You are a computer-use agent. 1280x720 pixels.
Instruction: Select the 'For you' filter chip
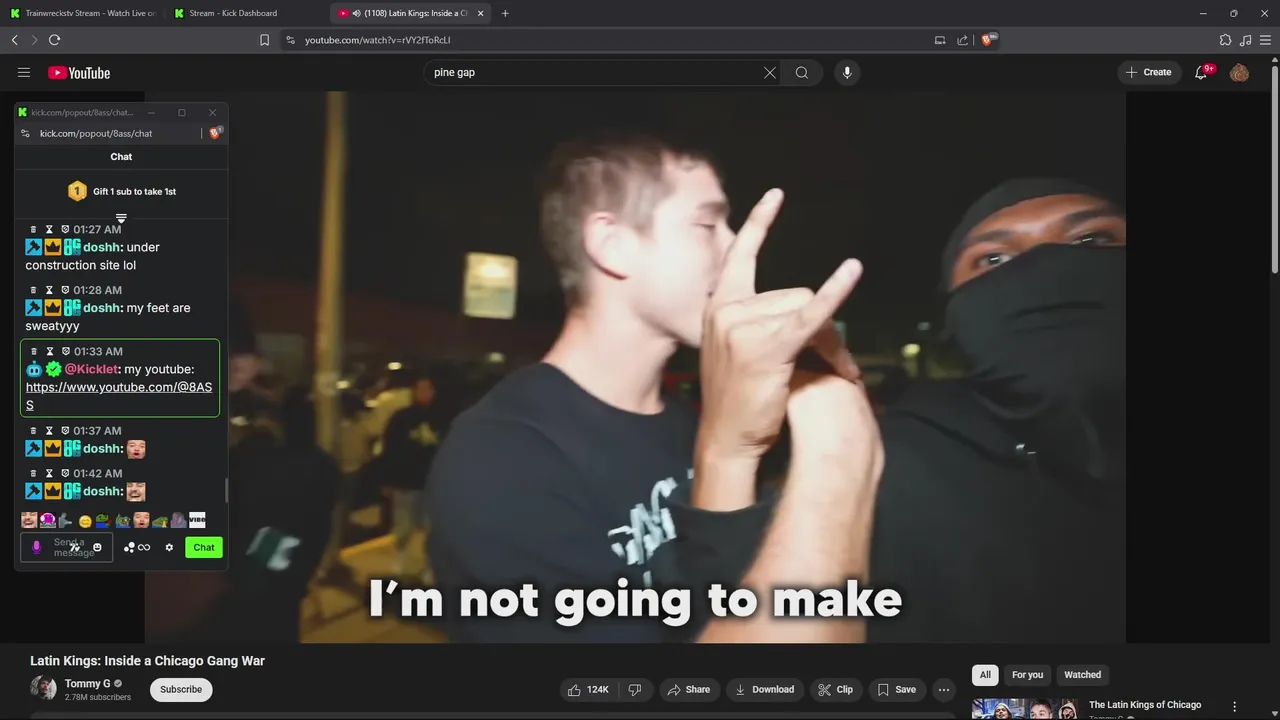click(1027, 675)
